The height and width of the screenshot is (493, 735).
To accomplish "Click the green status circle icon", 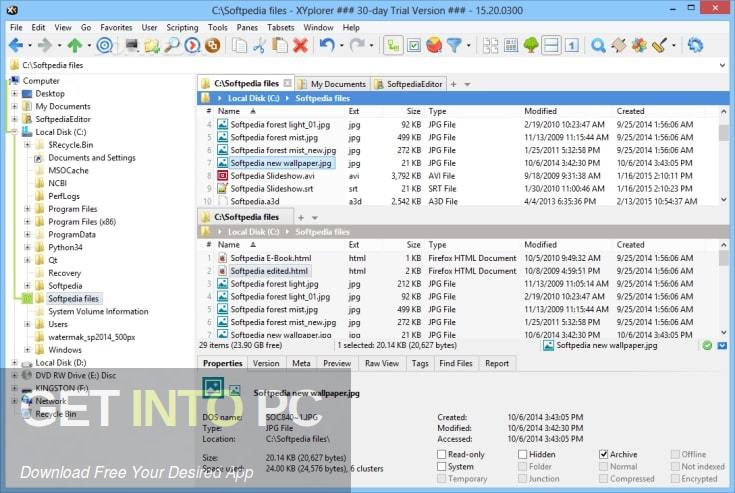I will pos(707,346).
